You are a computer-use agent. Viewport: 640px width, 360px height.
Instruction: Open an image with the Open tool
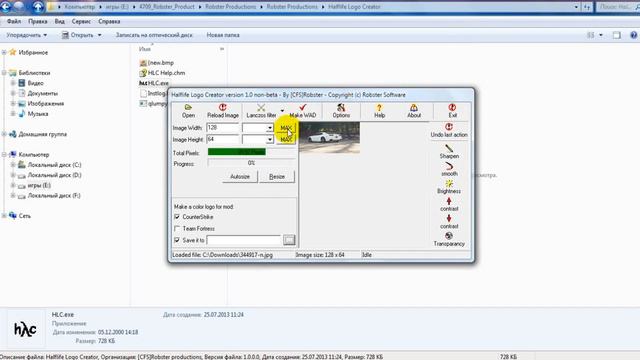click(188, 111)
